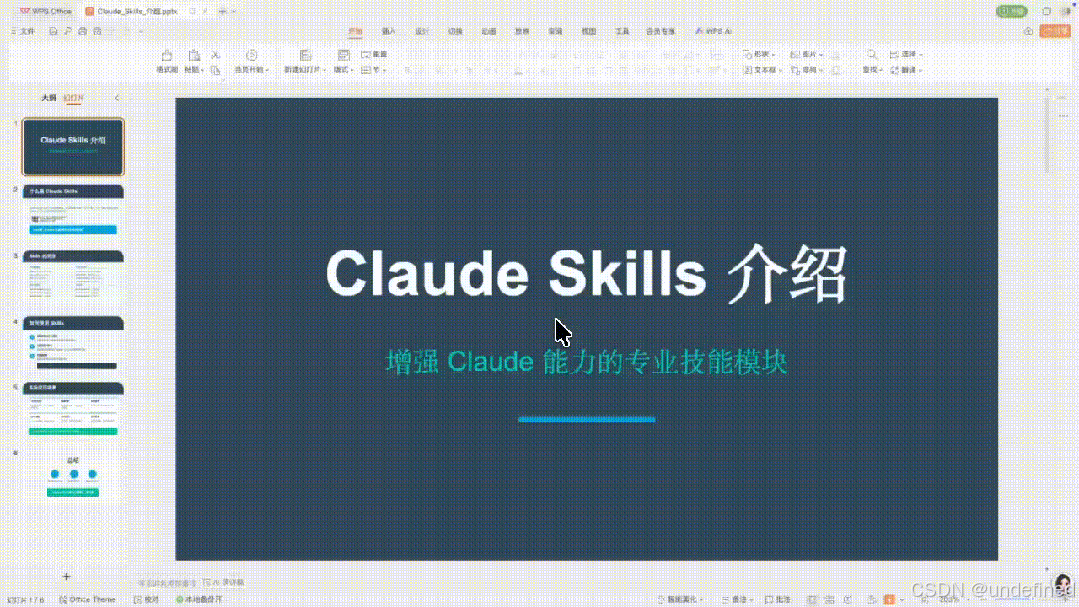Screen dimensions: 1079x607
Task: Click the find magnifier icon
Action: pos(872,54)
